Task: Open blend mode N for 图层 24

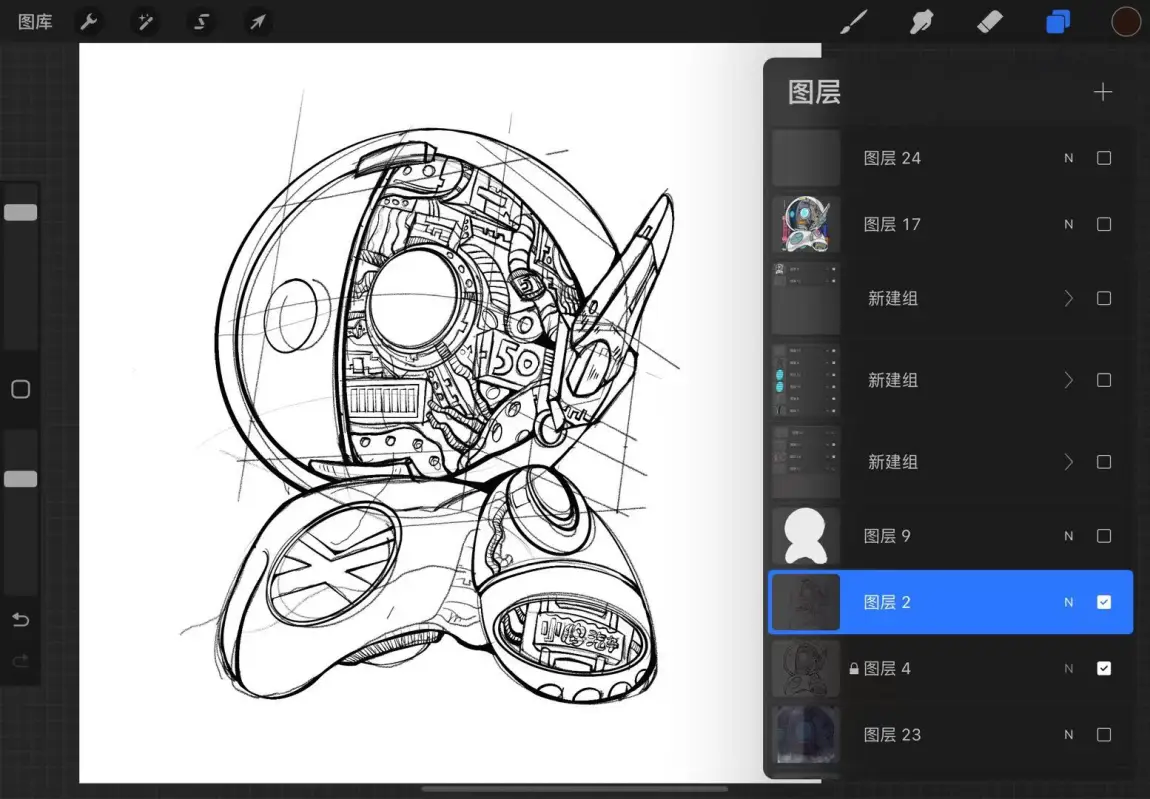Action: click(1069, 158)
